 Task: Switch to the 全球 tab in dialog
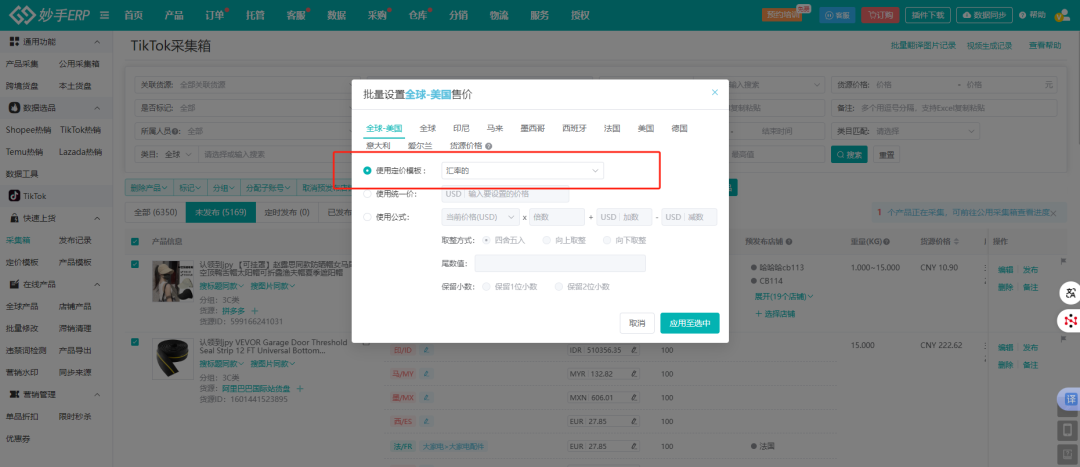click(428, 128)
